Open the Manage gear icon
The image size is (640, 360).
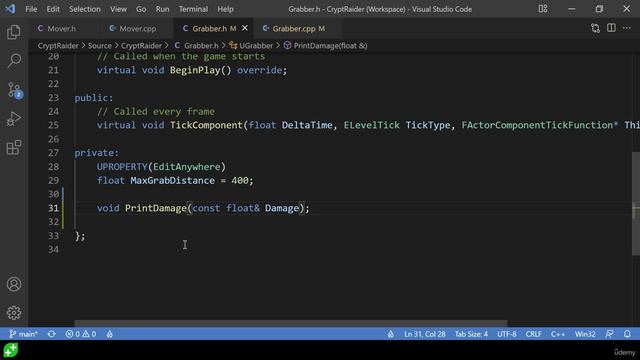(x=14, y=313)
